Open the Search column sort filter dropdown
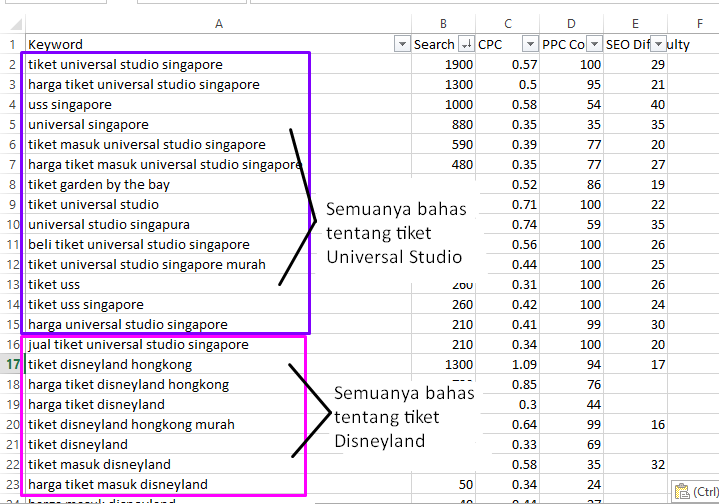This screenshot has height=504, width=719. [466, 44]
